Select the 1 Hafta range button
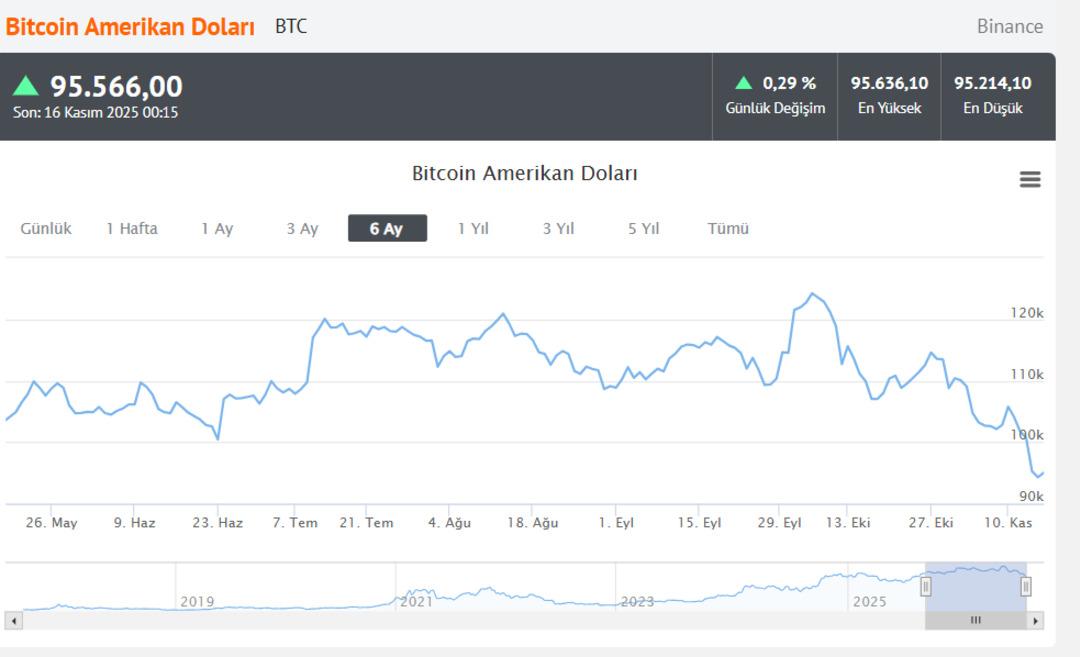The height and width of the screenshot is (657, 1080). pyautogui.click(x=132, y=228)
